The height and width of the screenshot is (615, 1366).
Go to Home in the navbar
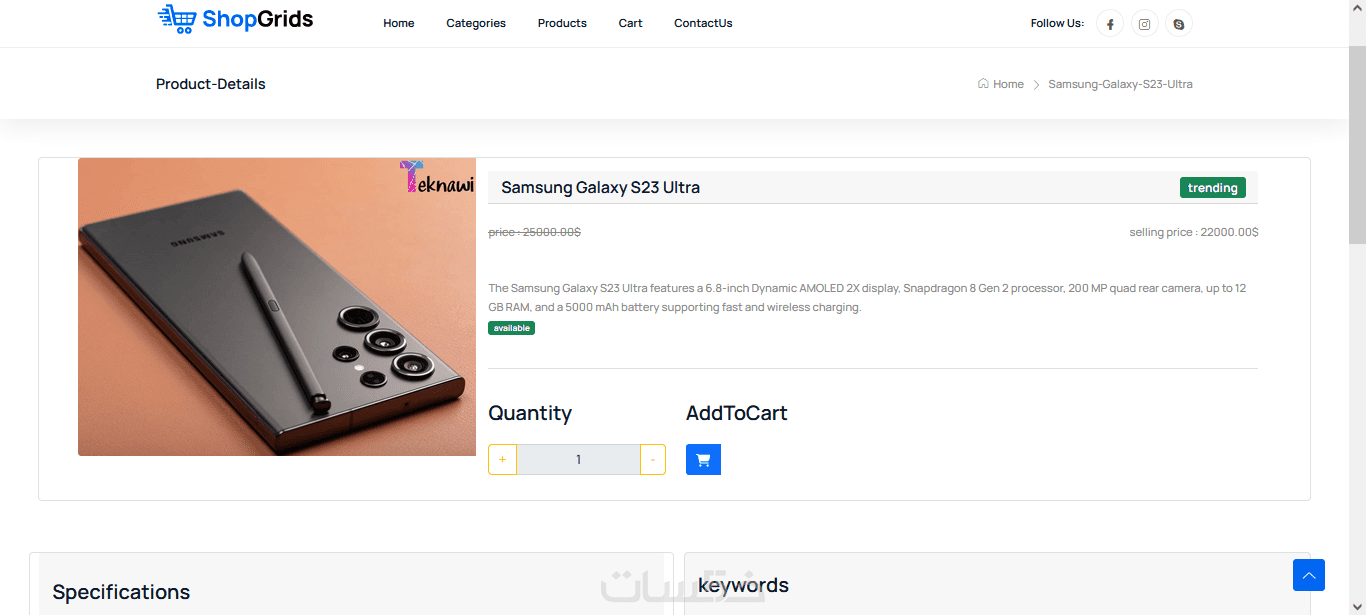[x=398, y=23]
